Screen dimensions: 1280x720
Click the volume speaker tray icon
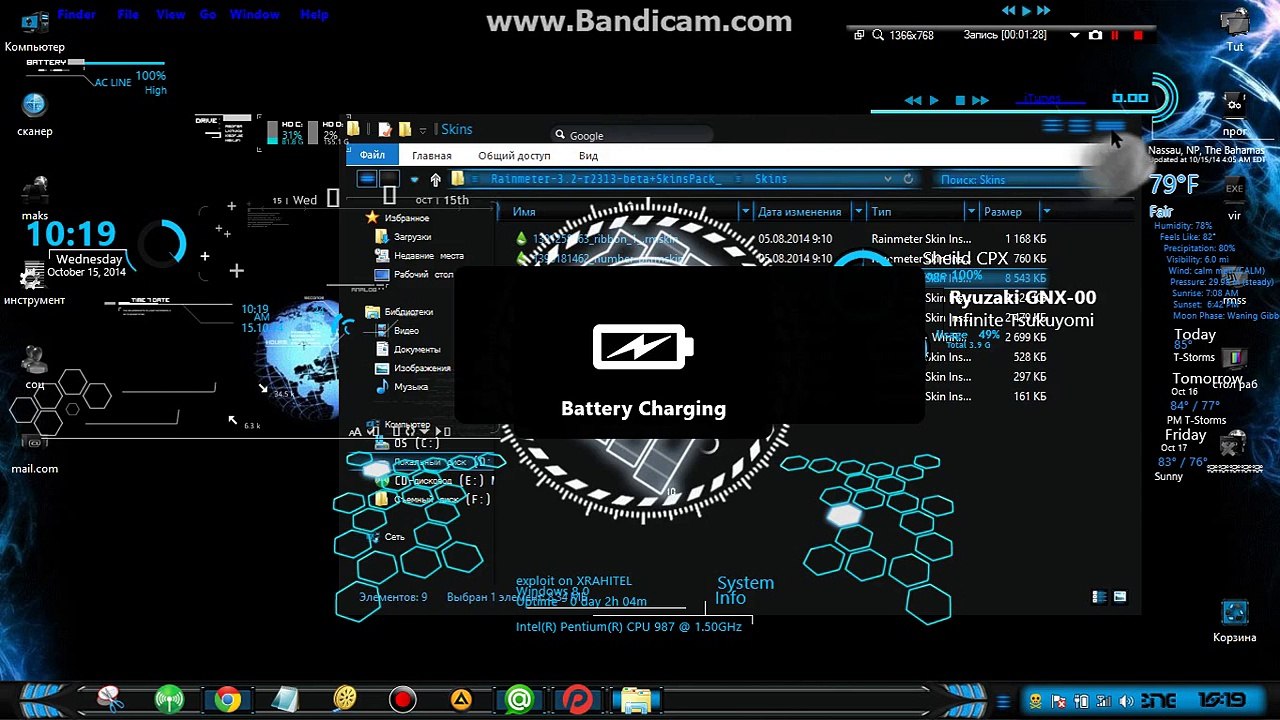click(x=1127, y=701)
